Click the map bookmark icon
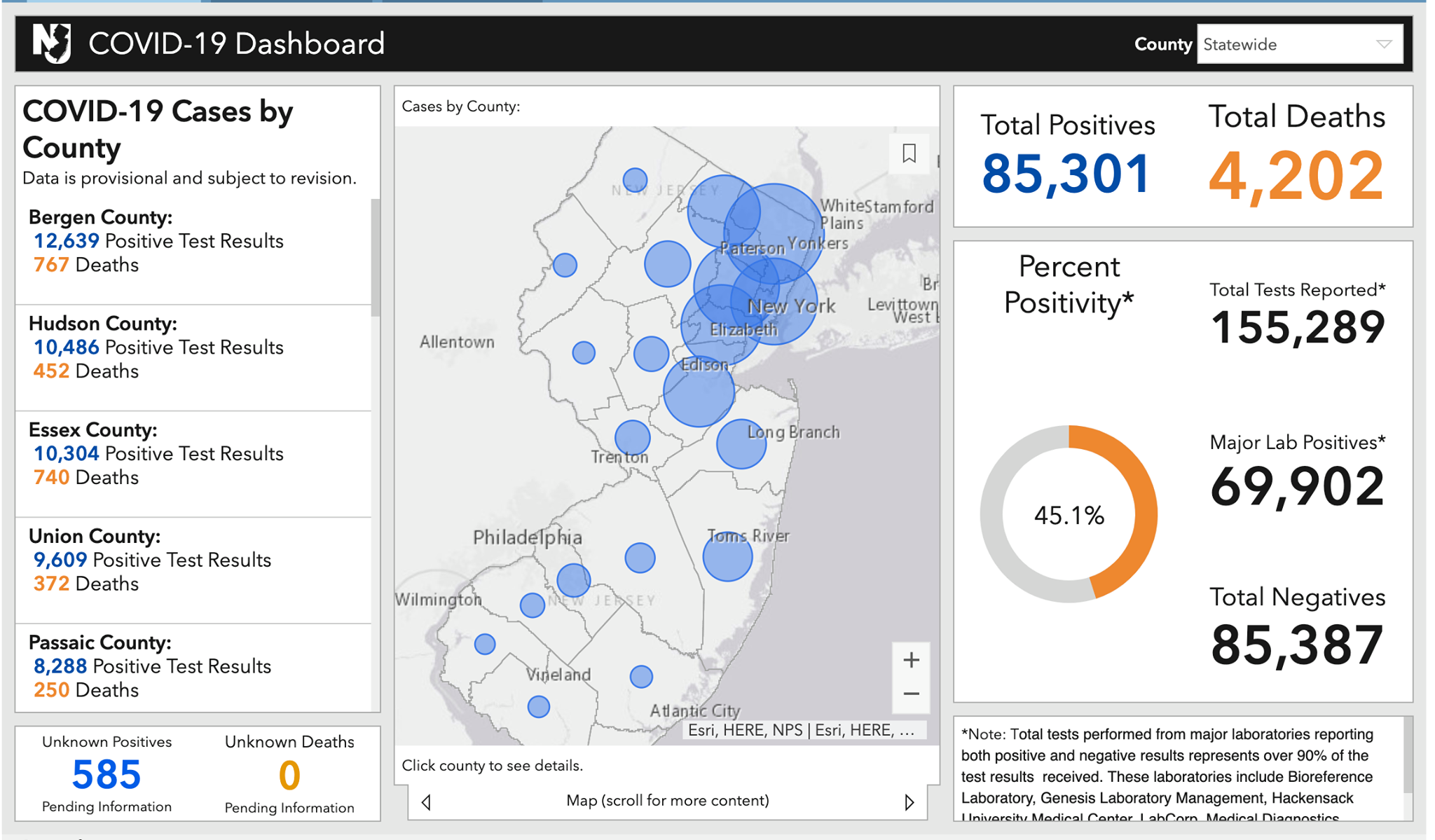This screenshot has height=840, width=1435. [909, 153]
